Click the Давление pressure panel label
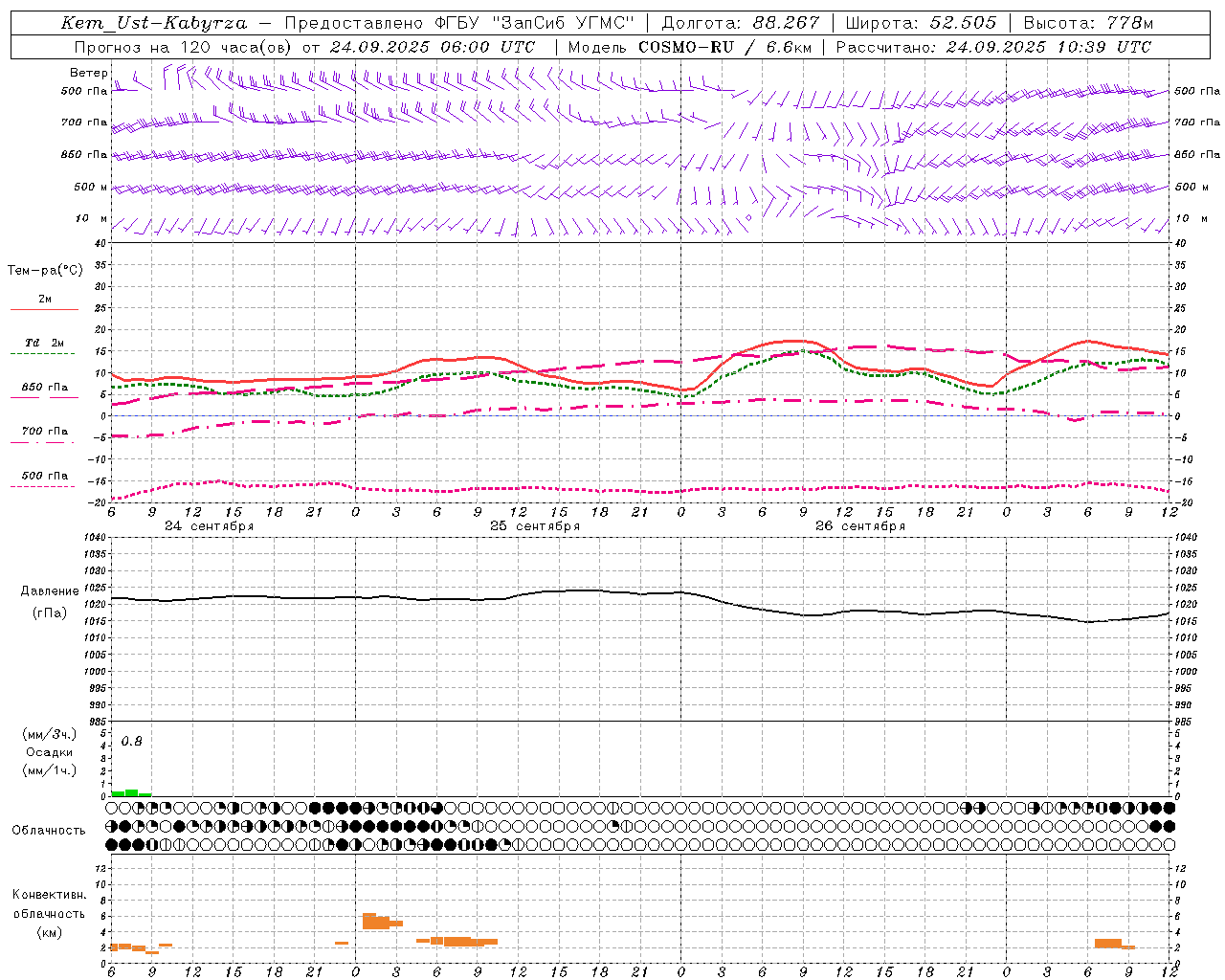Viewport: 1225px width, 980px height. tap(50, 591)
